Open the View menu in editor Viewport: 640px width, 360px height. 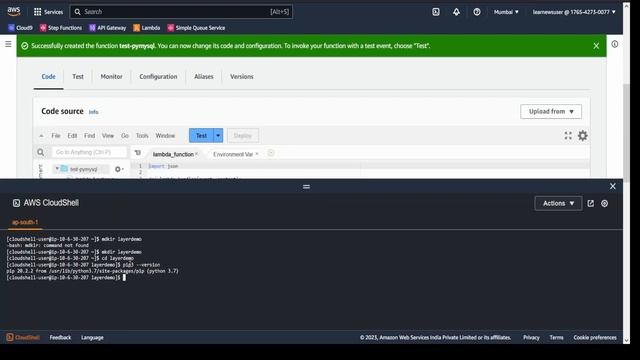(x=108, y=136)
